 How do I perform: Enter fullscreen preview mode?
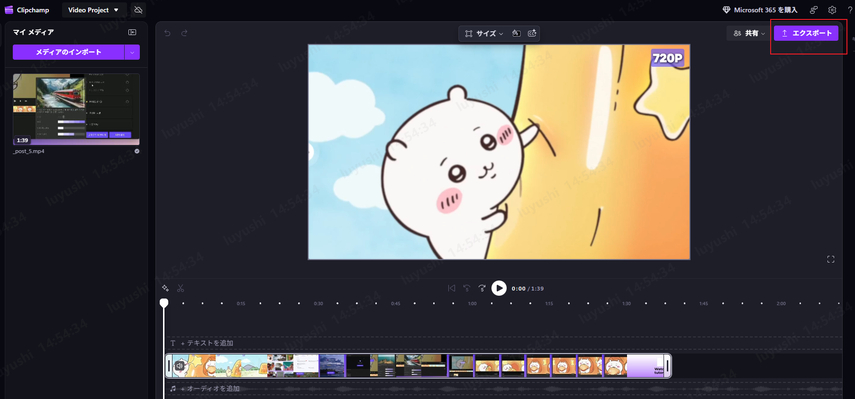point(830,259)
